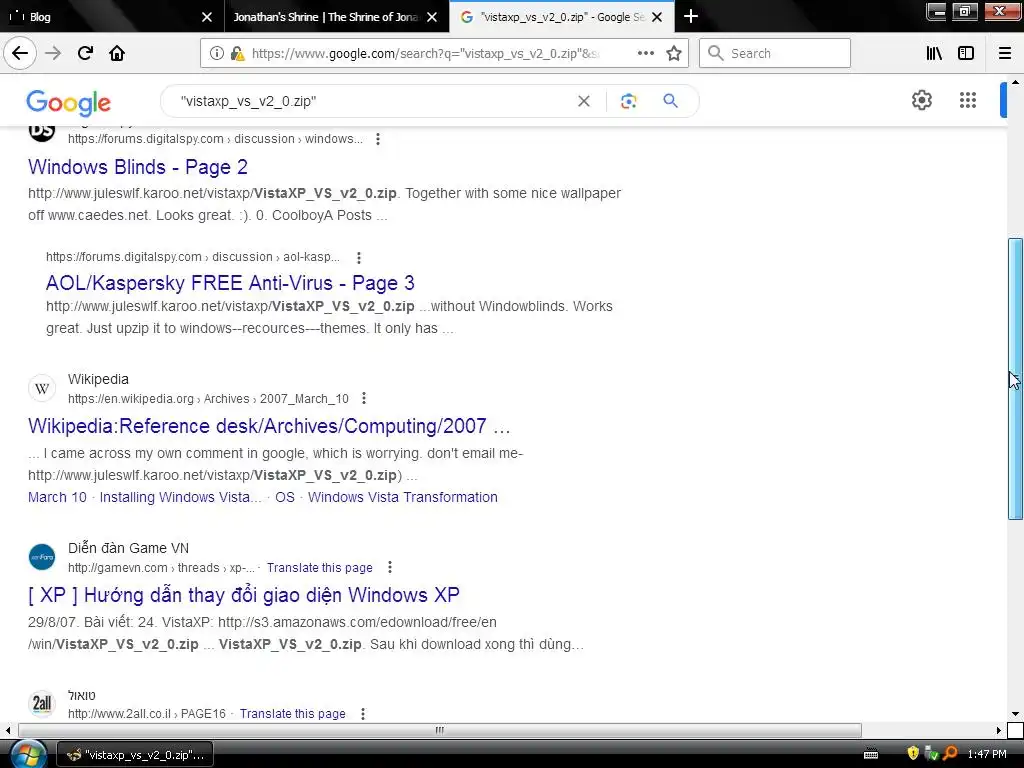Viewport: 1024px width, 768px height.
Task: Open more options for Windows Blinds result
Action: click(x=377, y=138)
